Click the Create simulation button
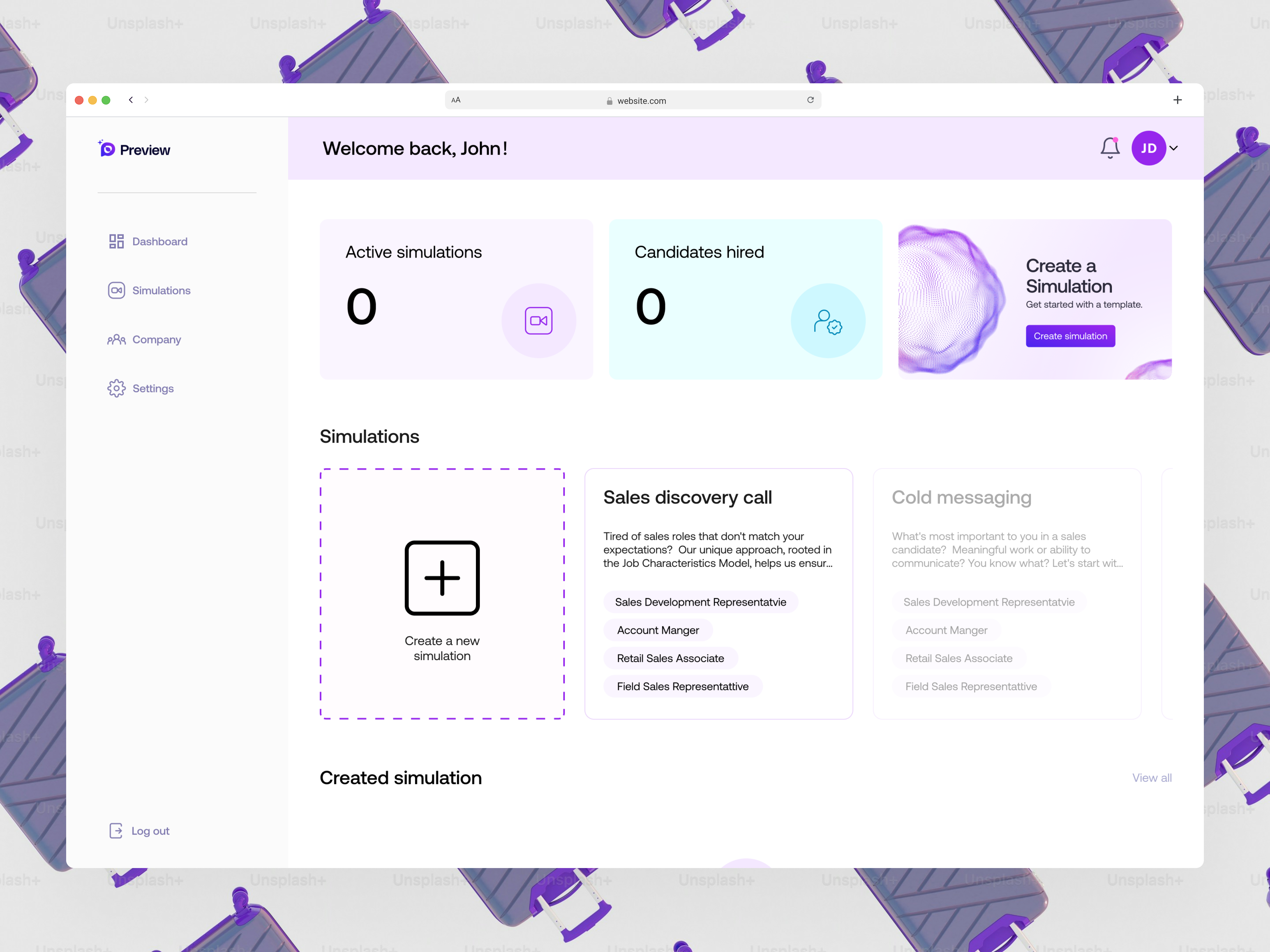 pyautogui.click(x=1070, y=336)
